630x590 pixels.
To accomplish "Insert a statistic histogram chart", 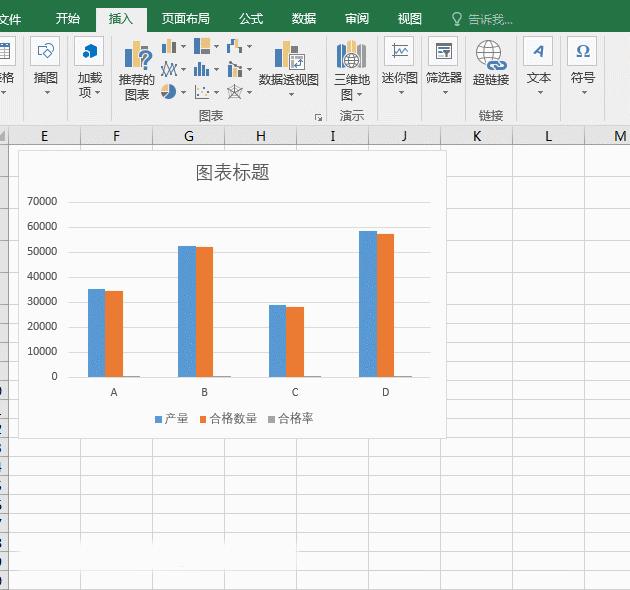I will [202, 70].
